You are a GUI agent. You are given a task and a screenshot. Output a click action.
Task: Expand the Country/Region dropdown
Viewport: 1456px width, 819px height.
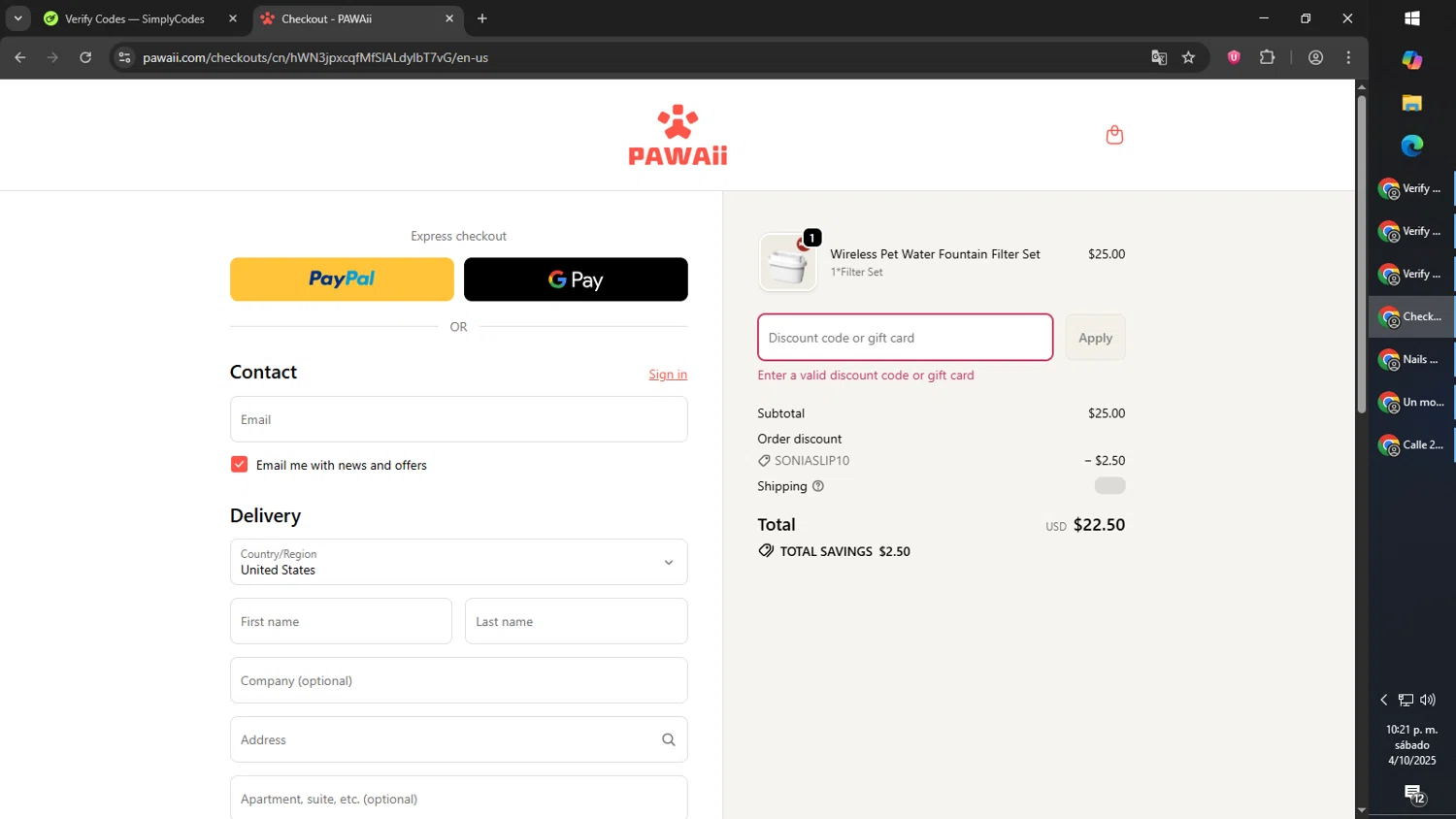coord(458,562)
